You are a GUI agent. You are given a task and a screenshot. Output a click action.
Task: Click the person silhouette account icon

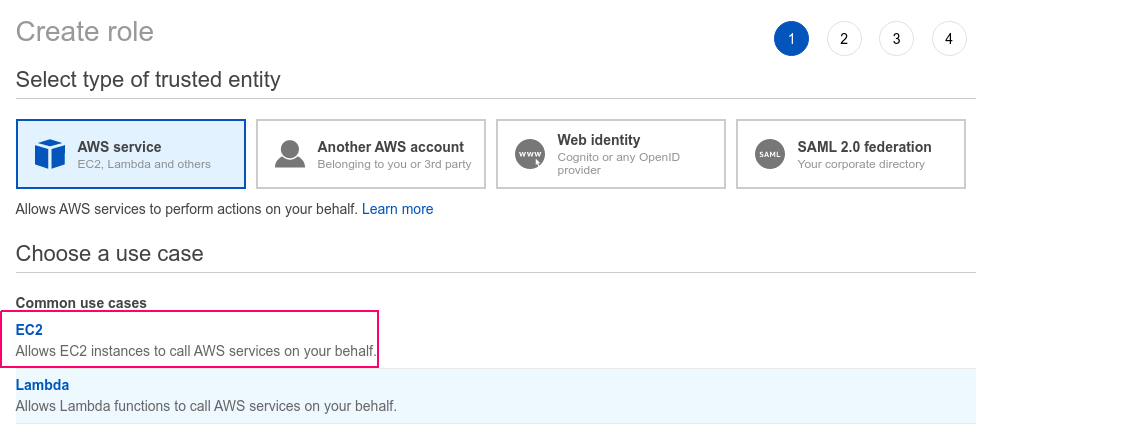[289, 154]
